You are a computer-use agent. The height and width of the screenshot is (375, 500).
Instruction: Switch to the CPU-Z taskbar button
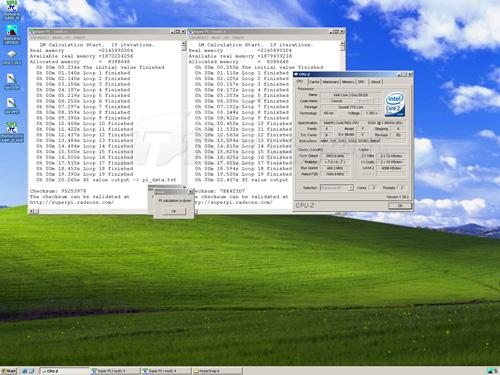point(64,371)
